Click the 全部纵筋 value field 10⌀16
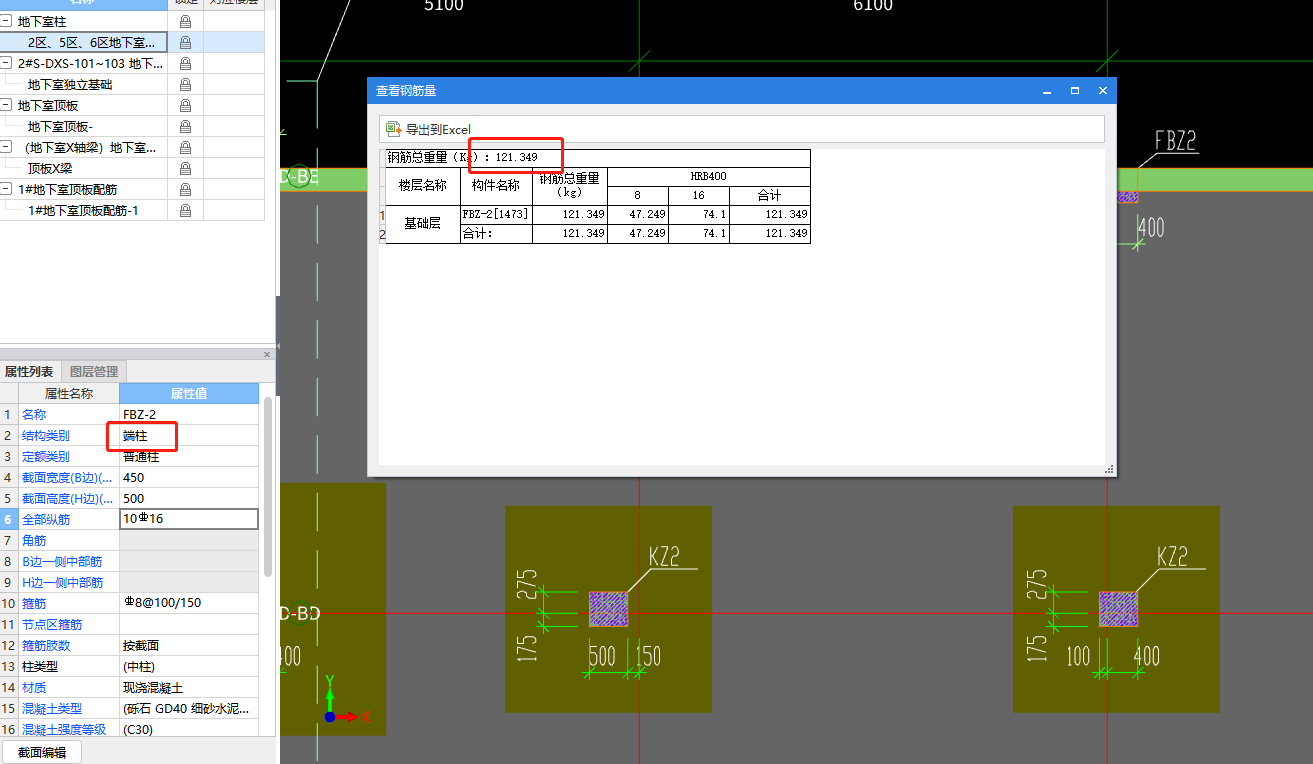Screen dimensions: 1313x764 [x=189, y=519]
